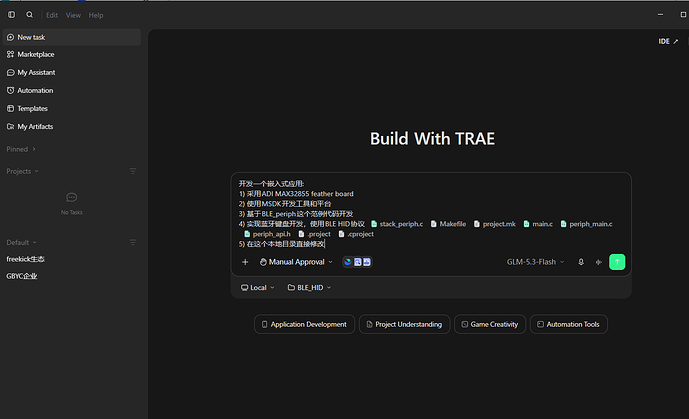Click the No Tasks chat bubble icon
The width and height of the screenshot is (689, 419).
pyautogui.click(x=72, y=198)
